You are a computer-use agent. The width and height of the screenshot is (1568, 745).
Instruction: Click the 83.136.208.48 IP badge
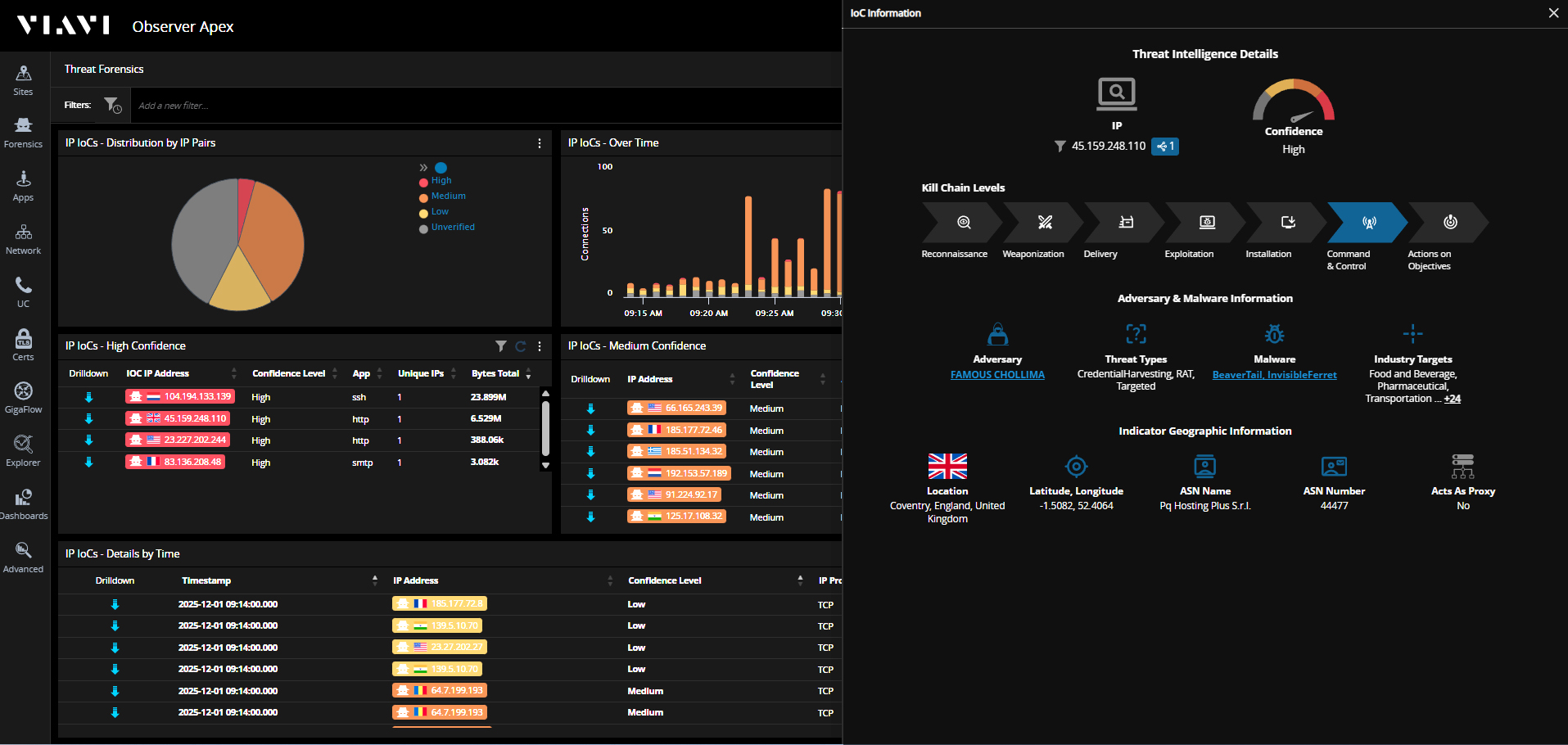click(175, 462)
